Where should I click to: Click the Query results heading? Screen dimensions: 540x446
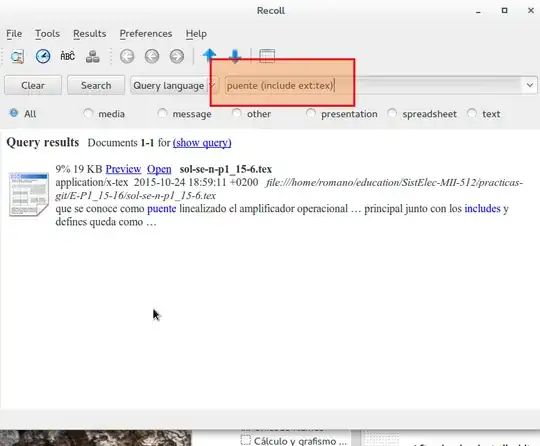tap(43, 142)
